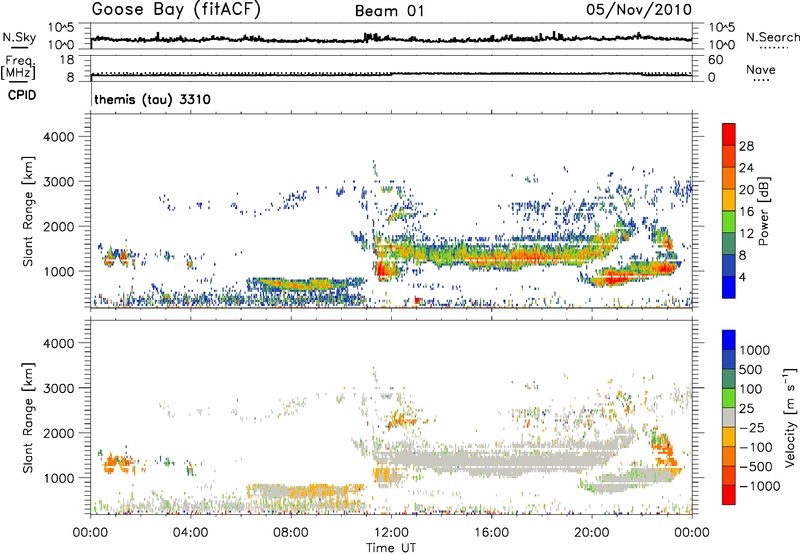Click the '3000' tick label in the velocity panel

click(59, 388)
